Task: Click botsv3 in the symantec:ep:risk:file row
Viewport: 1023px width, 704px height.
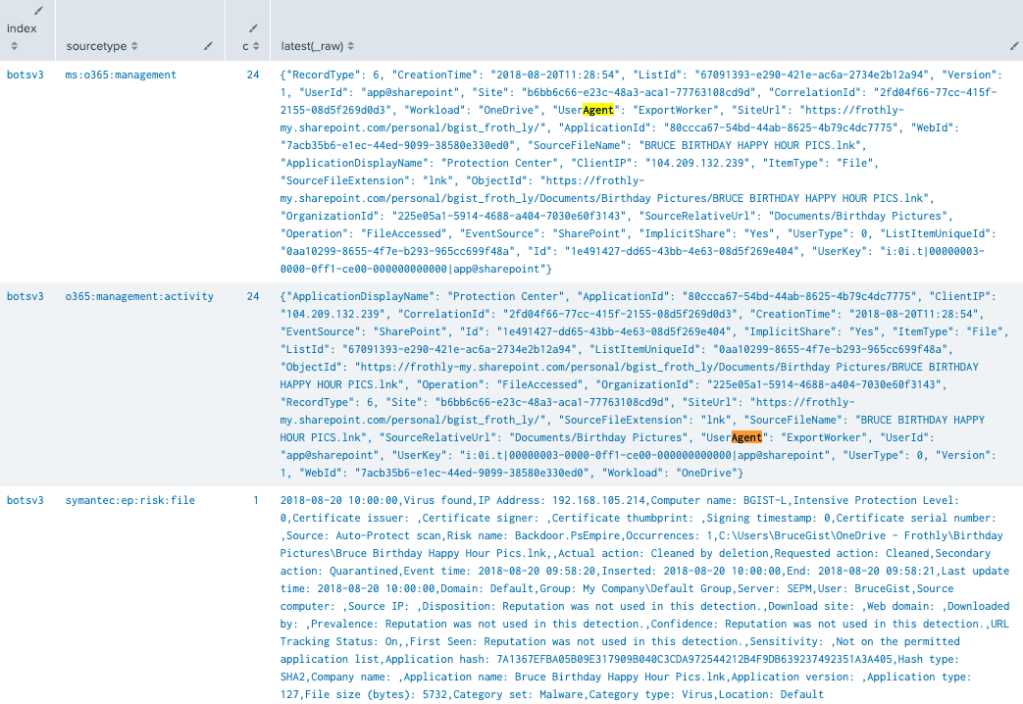Action: (25, 500)
